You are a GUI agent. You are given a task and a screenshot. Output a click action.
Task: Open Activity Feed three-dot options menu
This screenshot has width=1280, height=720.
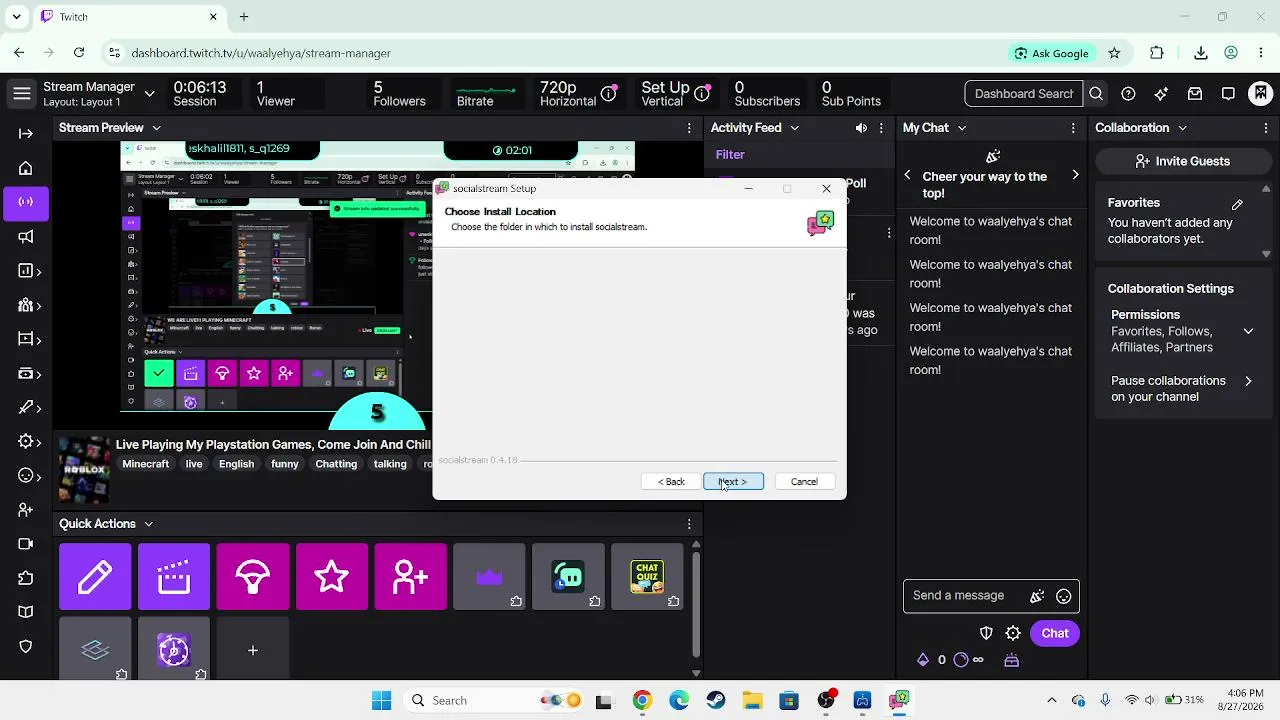(881, 128)
